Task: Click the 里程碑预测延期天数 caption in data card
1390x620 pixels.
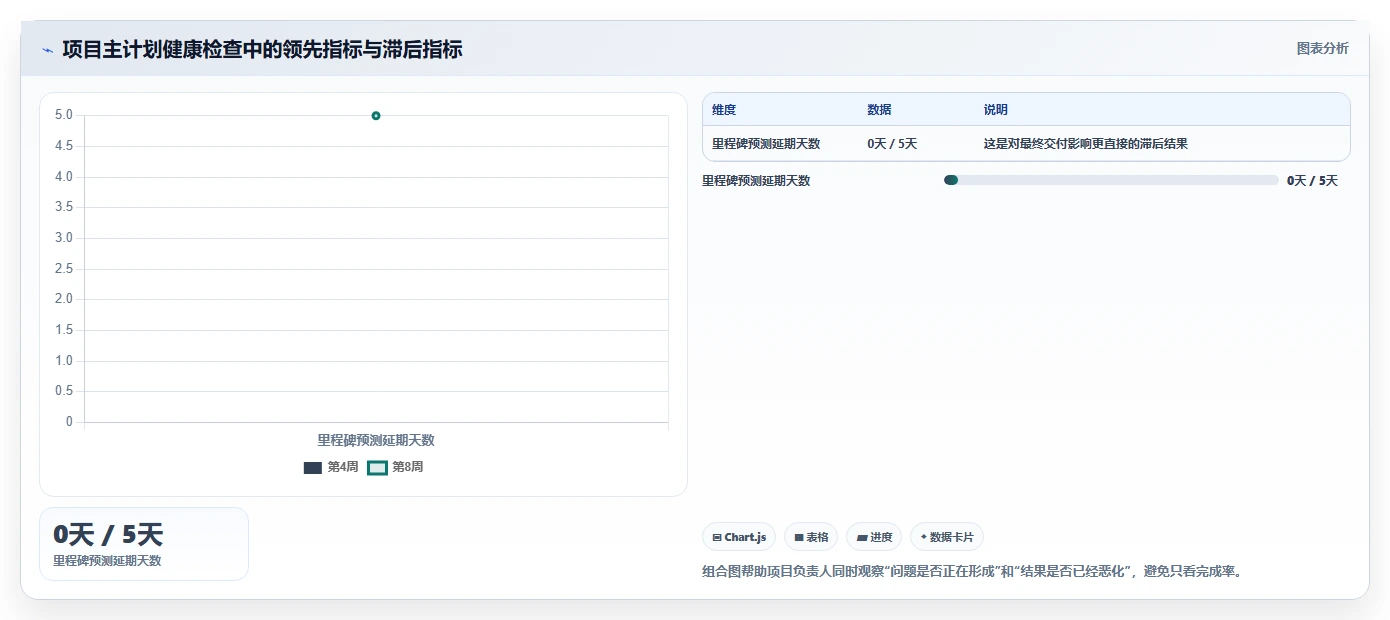Action: (x=107, y=561)
